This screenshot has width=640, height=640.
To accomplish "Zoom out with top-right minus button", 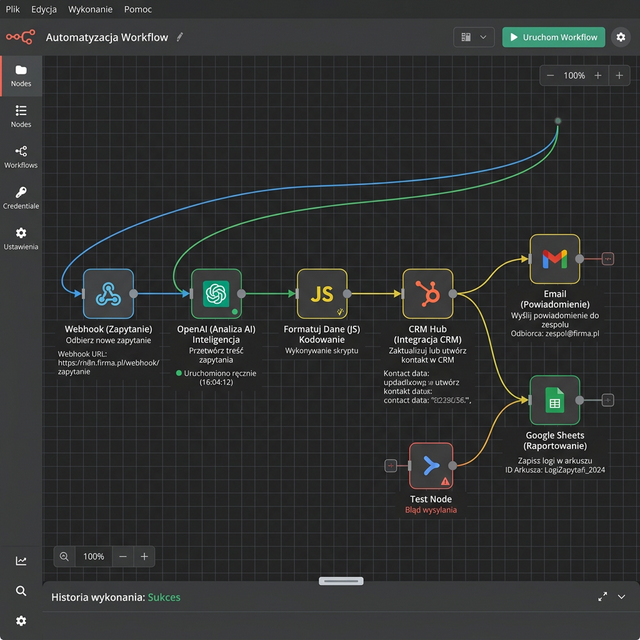I will [550, 76].
